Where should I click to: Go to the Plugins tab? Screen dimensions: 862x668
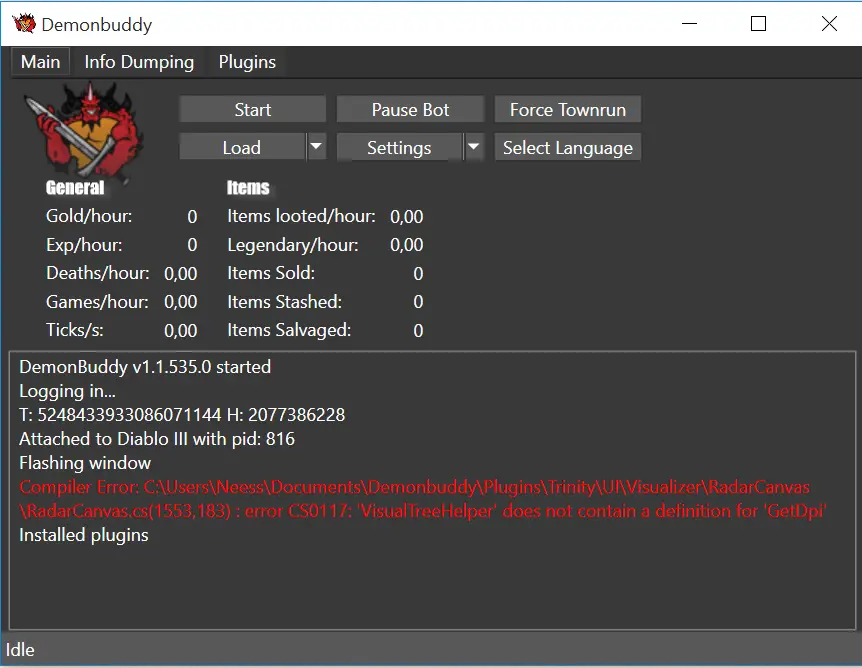247,62
